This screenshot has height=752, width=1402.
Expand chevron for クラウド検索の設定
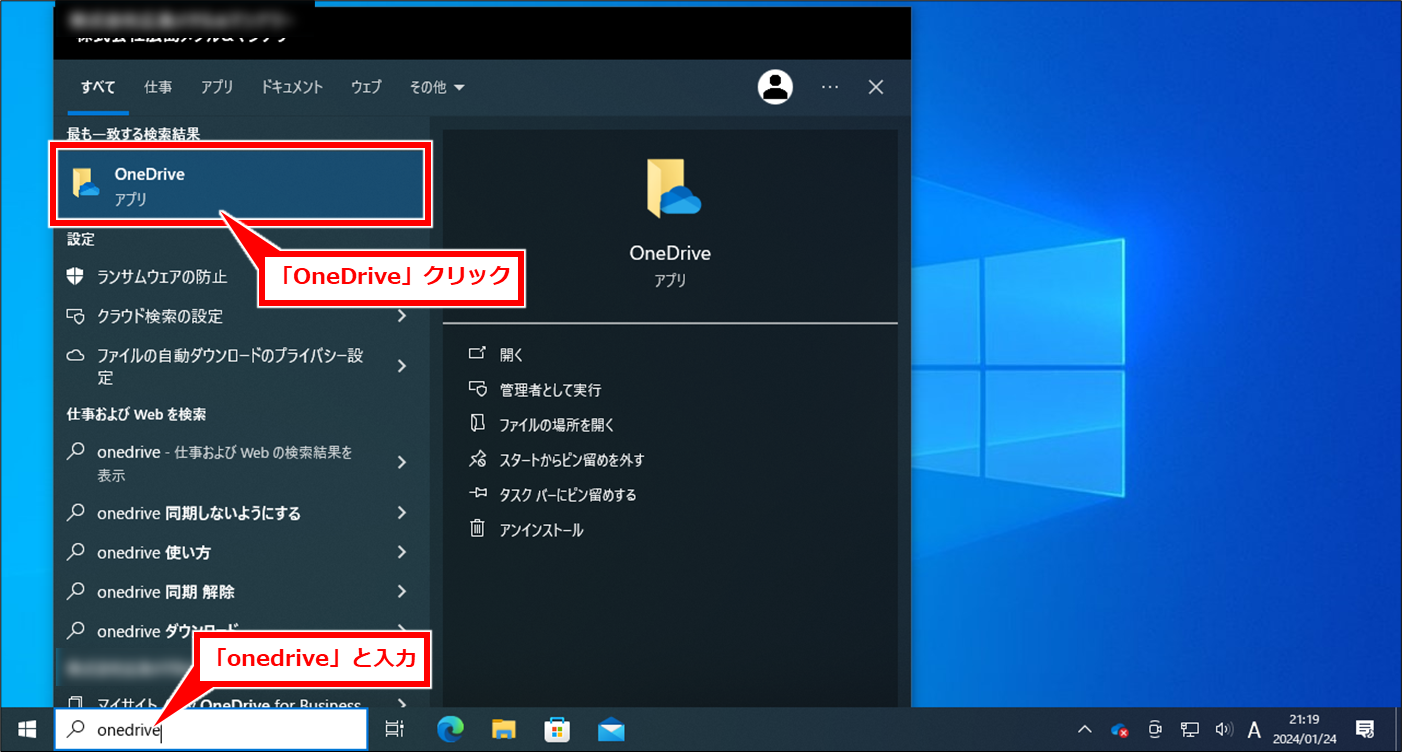click(402, 316)
